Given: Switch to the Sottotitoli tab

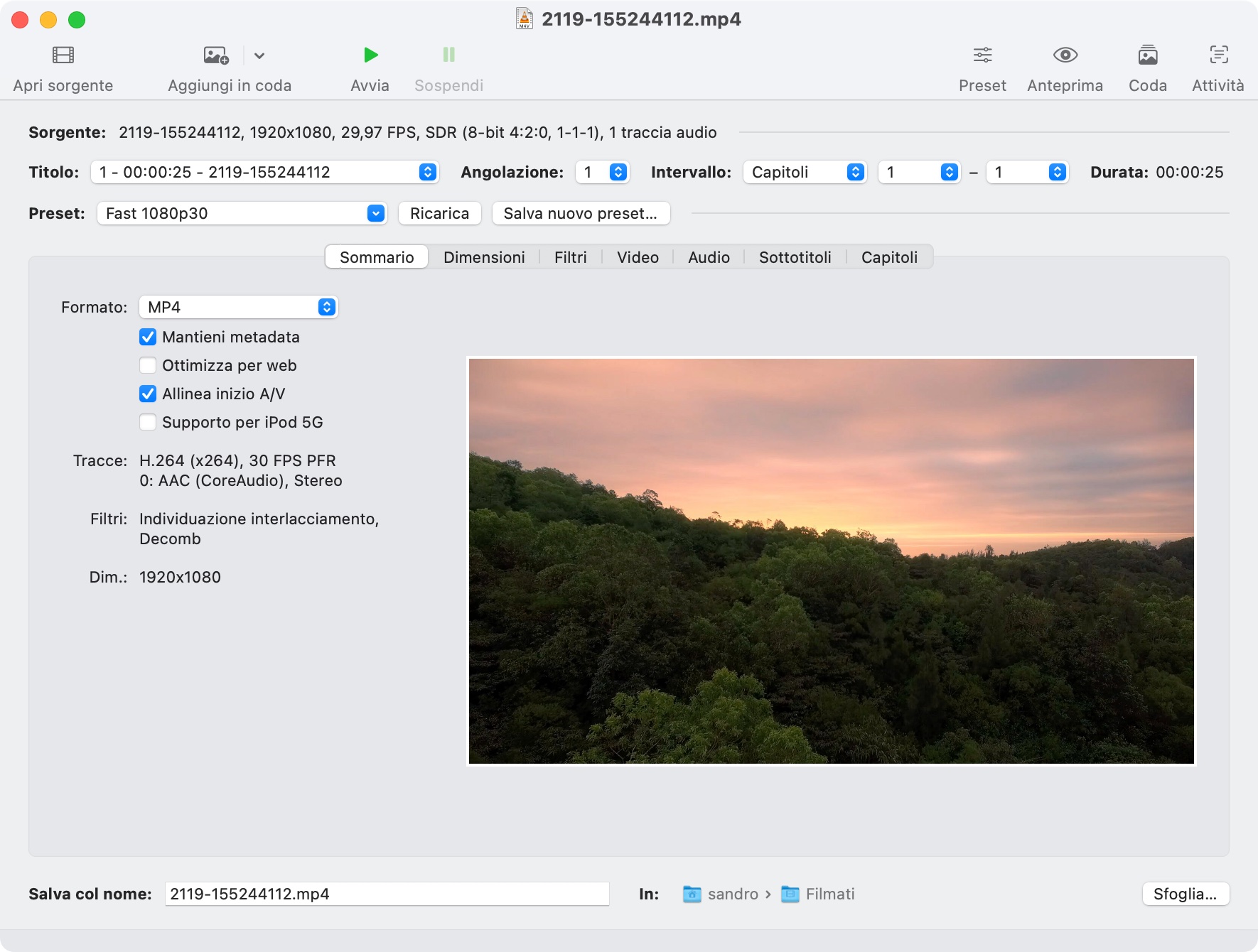Looking at the screenshot, I should coord(795,257).
